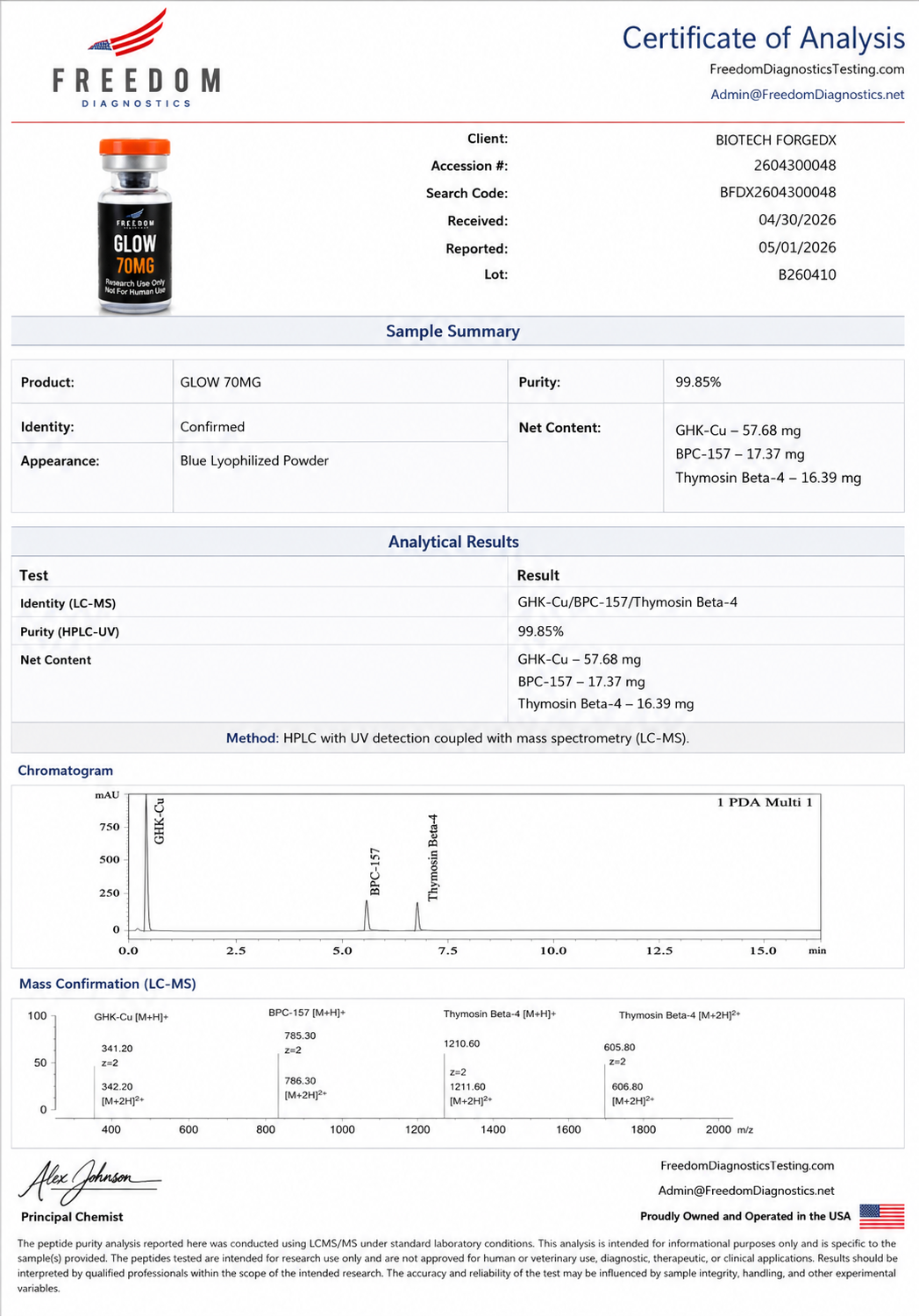Click the 341.20 mass value
This screenshot has width=919, height=1316.
click(x=118, y=1049)
